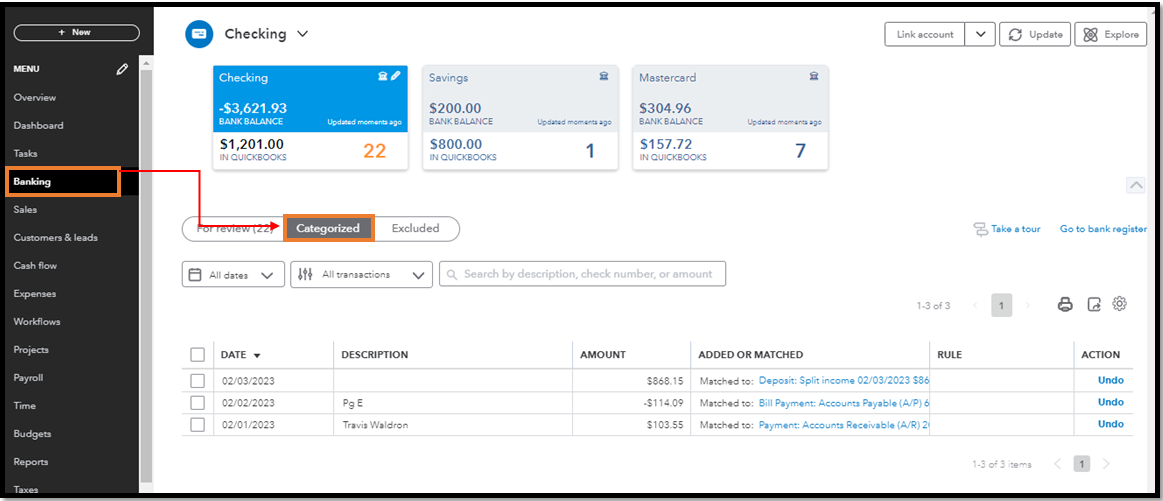Open Payroll in the left menu

coord(28,378)
